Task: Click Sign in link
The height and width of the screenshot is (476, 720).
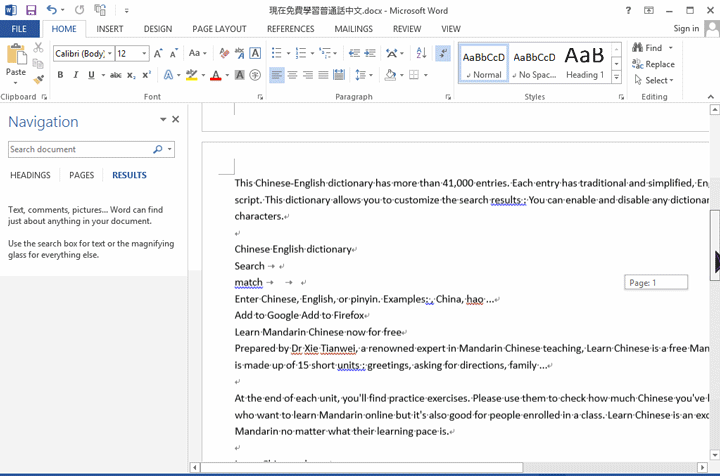Action: 686,28
